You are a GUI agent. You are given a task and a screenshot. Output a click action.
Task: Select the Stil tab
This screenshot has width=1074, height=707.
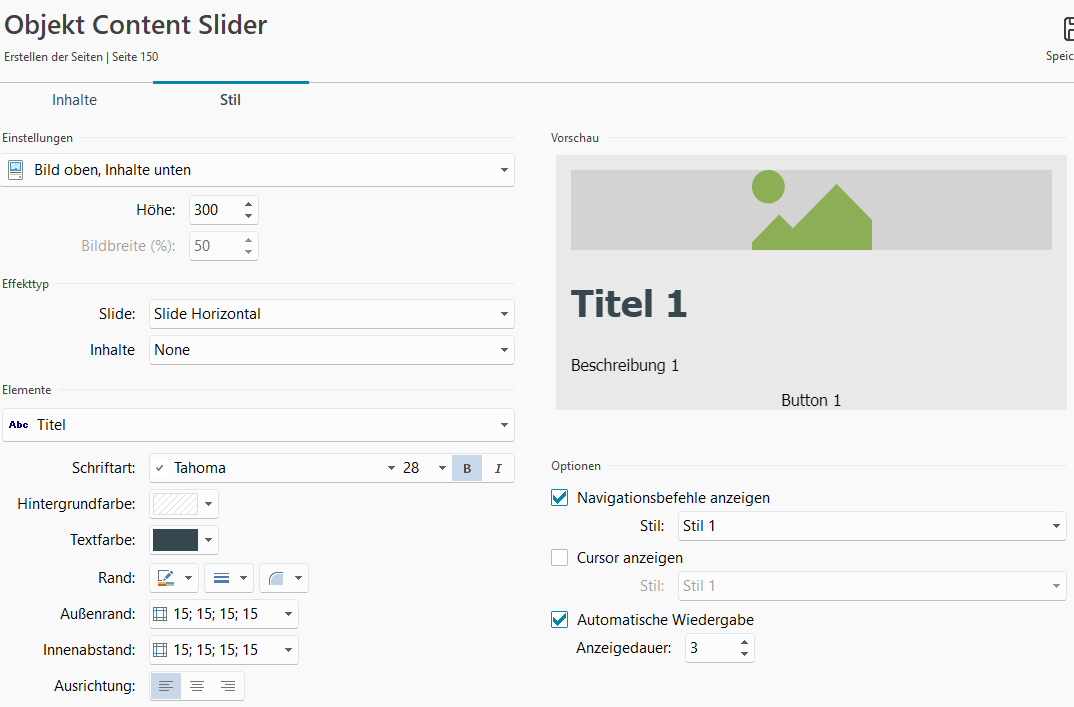[x=230, y=100]
